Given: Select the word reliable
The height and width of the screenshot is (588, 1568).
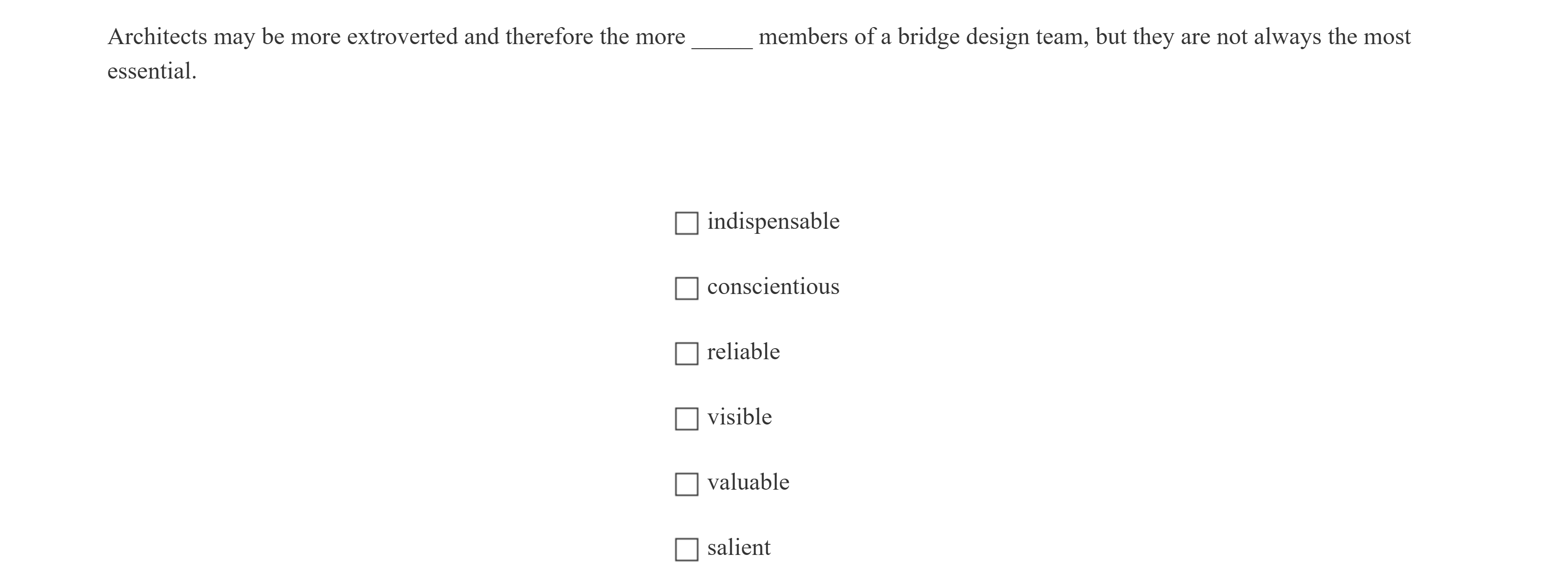Looking at the screenshot, I should [743, 351].
